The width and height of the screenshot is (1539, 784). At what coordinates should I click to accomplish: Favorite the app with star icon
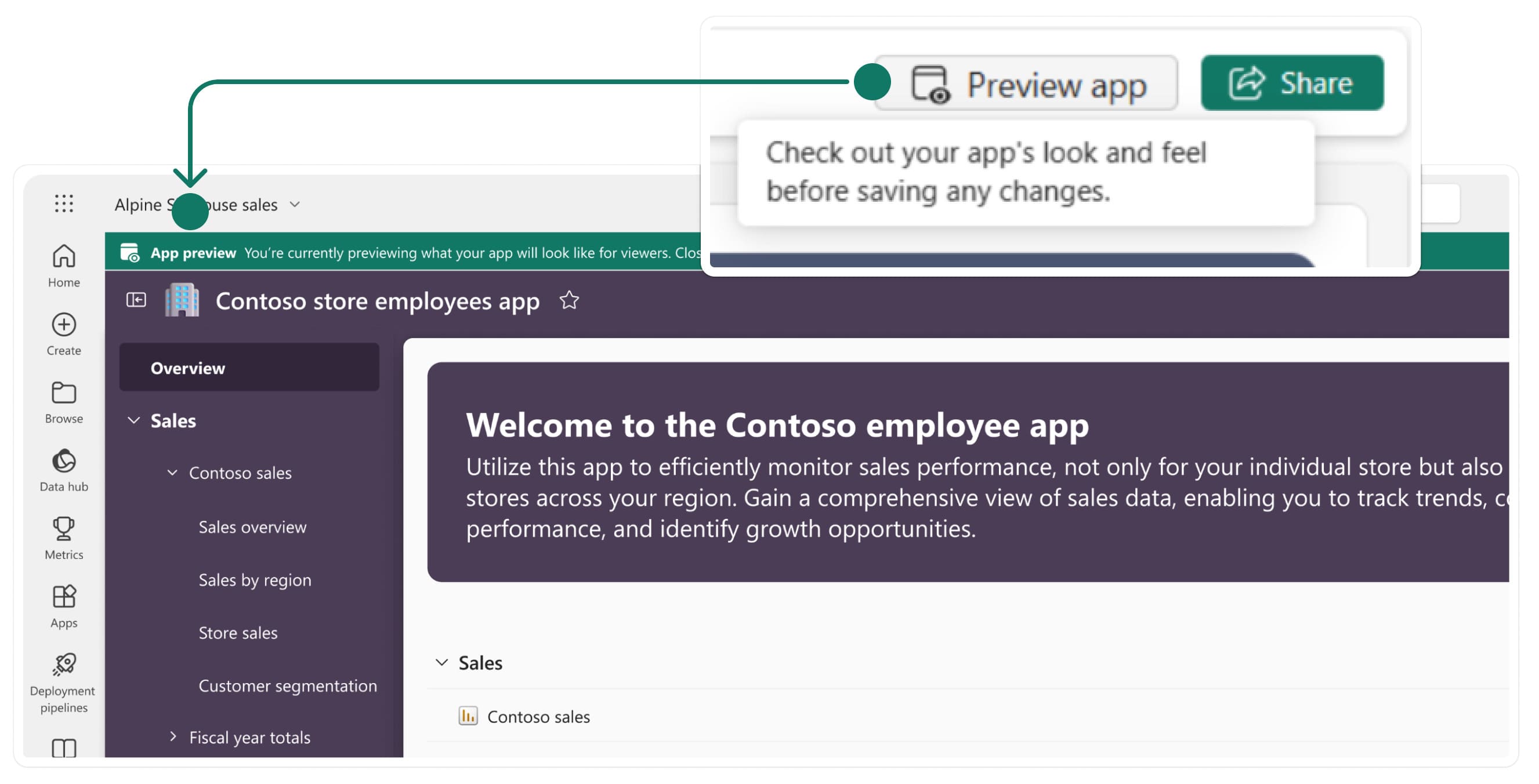coord(568,300)
